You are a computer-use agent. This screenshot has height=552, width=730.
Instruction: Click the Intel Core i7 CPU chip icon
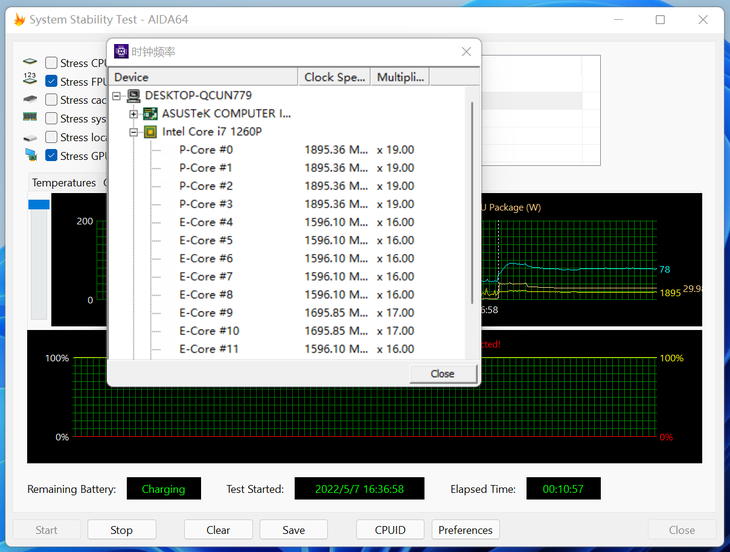point(151,132)
